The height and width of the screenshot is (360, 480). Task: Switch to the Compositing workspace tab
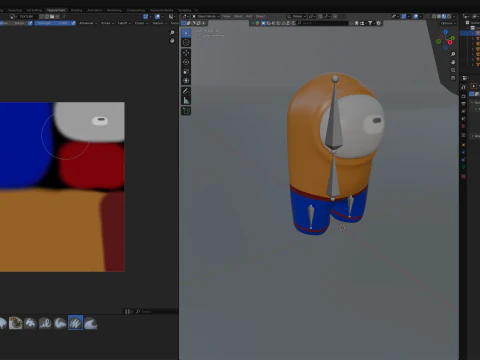point(136,10)
